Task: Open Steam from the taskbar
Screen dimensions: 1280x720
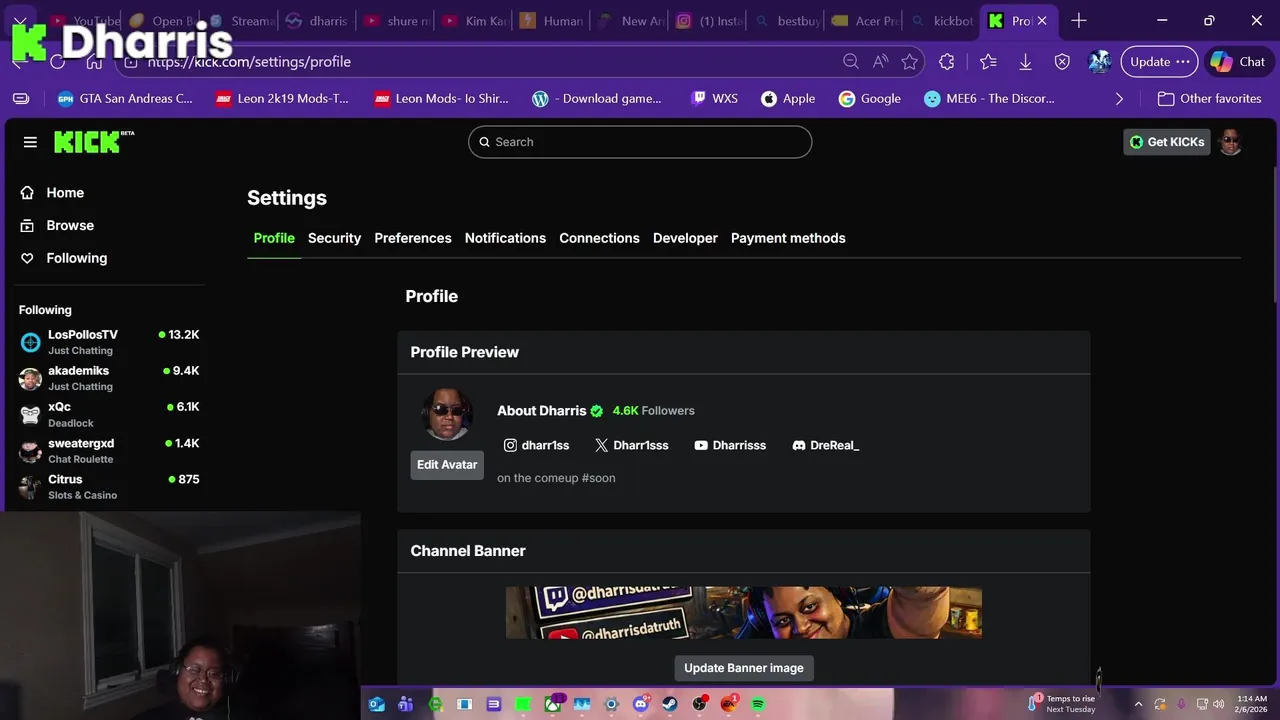Action: [x=670, y=704]
